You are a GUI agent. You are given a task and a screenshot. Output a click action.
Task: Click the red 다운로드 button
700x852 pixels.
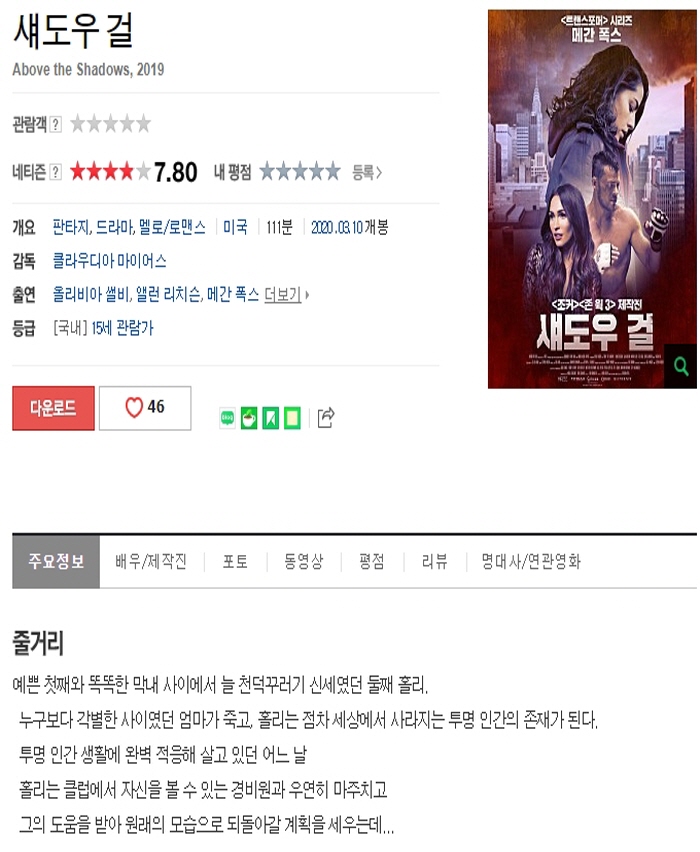click(x=53, y=408)
